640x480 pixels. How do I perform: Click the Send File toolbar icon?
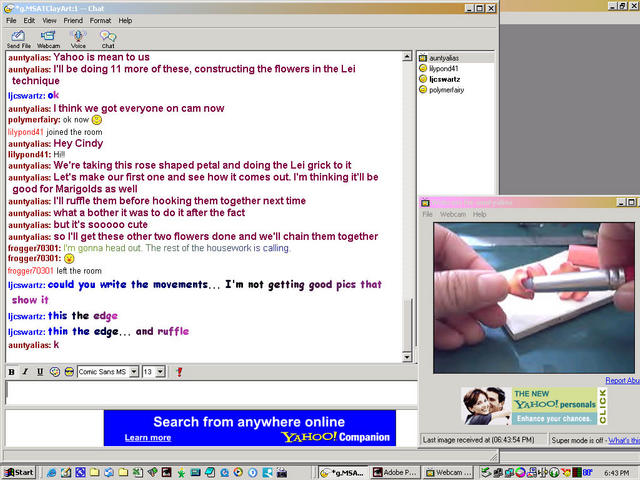(18, 39)
